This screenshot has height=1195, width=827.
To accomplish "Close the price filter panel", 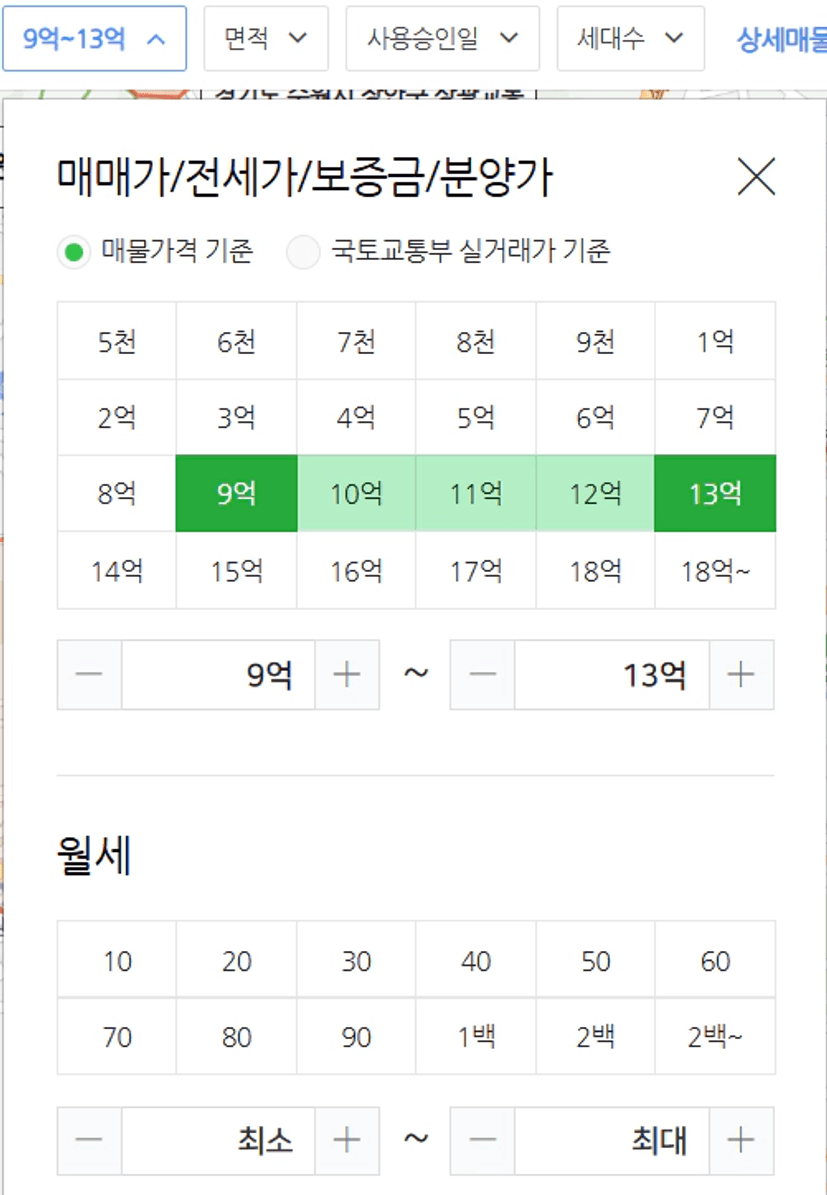I will pos(756,177).
